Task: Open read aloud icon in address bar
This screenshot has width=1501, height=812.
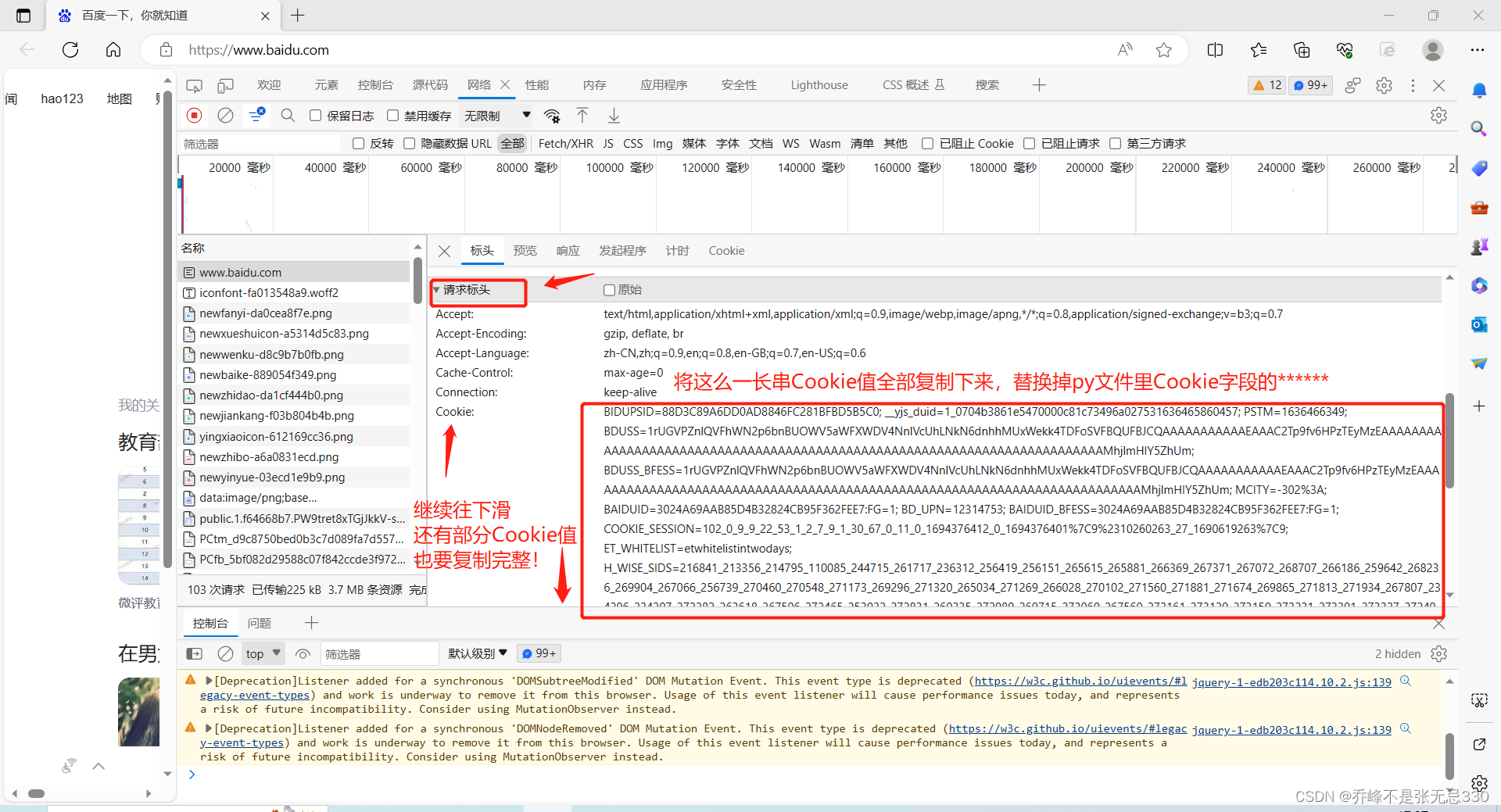Action: (x=1125, y=50)
